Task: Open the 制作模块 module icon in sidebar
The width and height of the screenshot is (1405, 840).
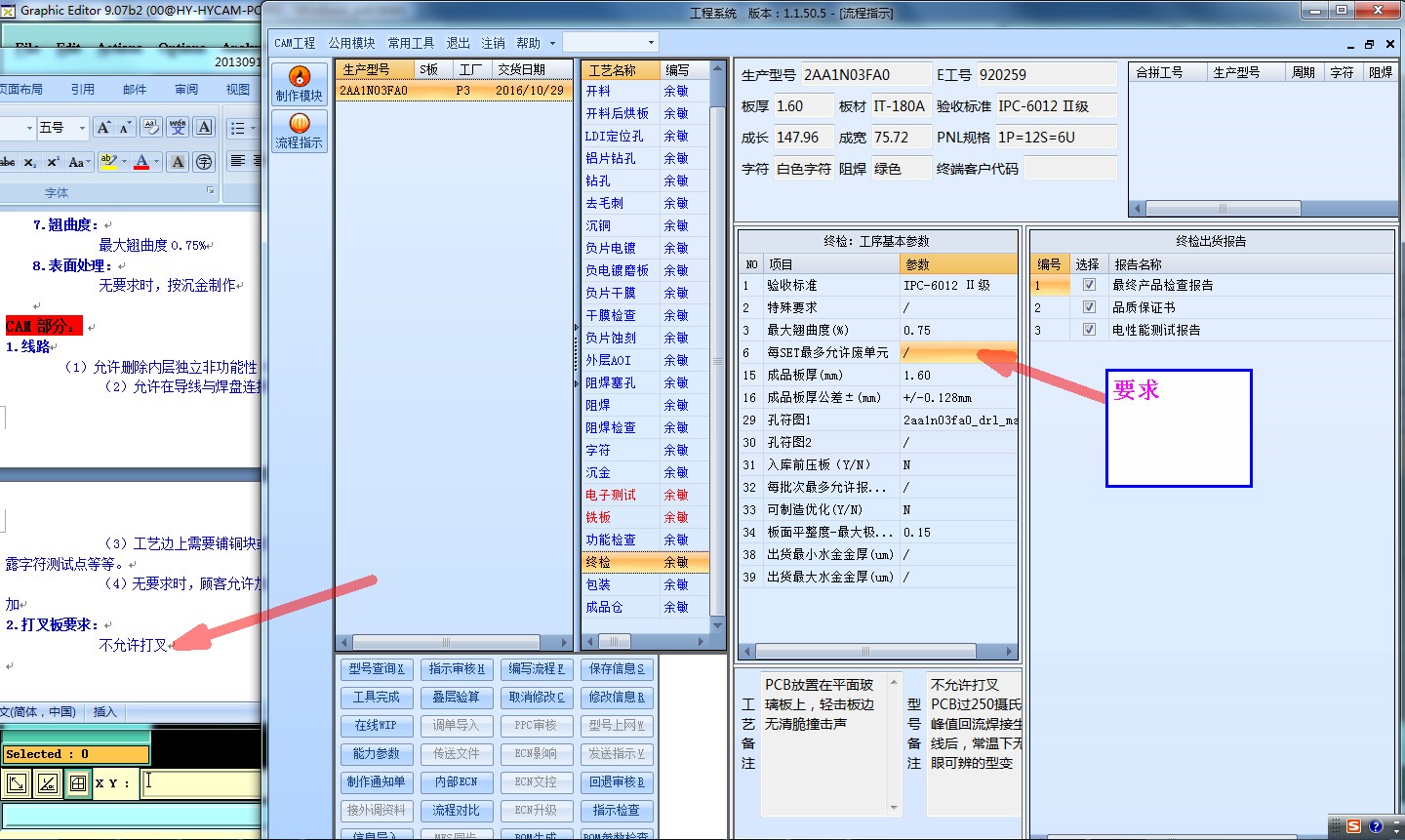Action: coord(299,83)
